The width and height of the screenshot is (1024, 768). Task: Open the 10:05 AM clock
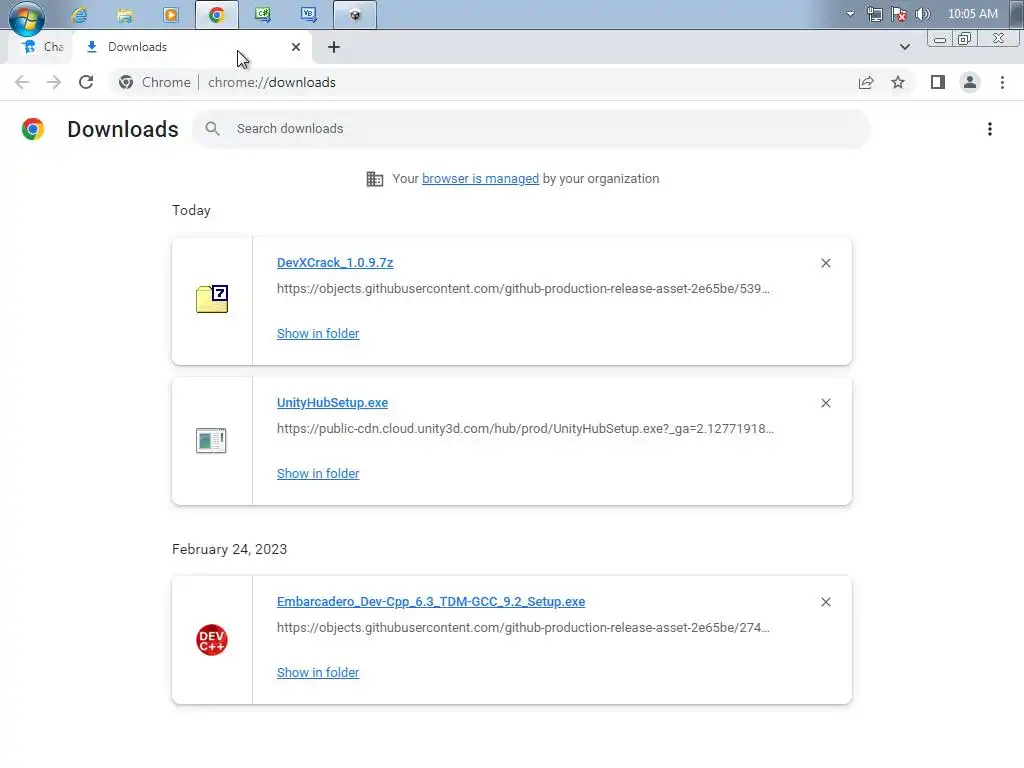[x=972, y=14]
